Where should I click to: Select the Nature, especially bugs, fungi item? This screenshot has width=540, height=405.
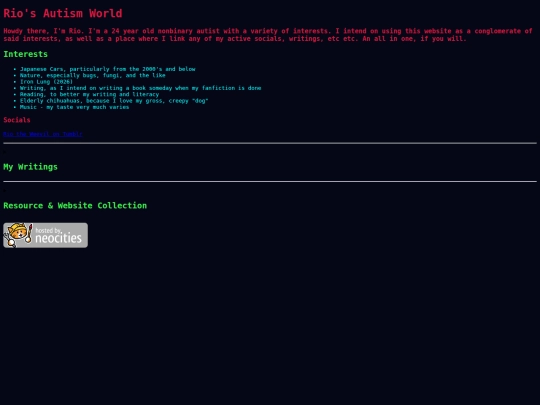pyautogui.click(x=93, y=75)
